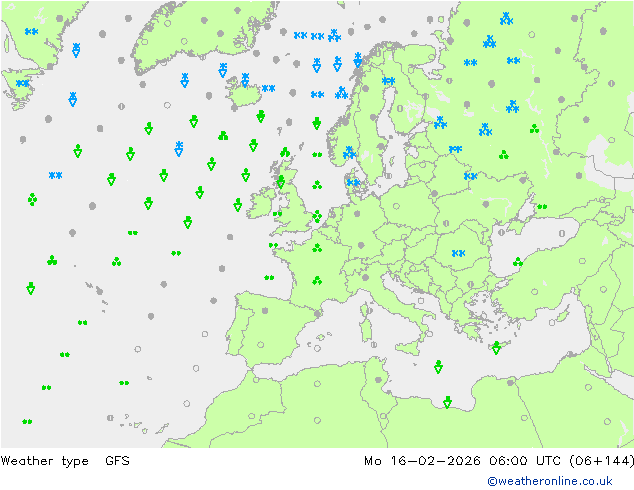Select the open circle over southern Spain
Image resolution: width=634 pixels, height=490 pixels.
(261, 345)
